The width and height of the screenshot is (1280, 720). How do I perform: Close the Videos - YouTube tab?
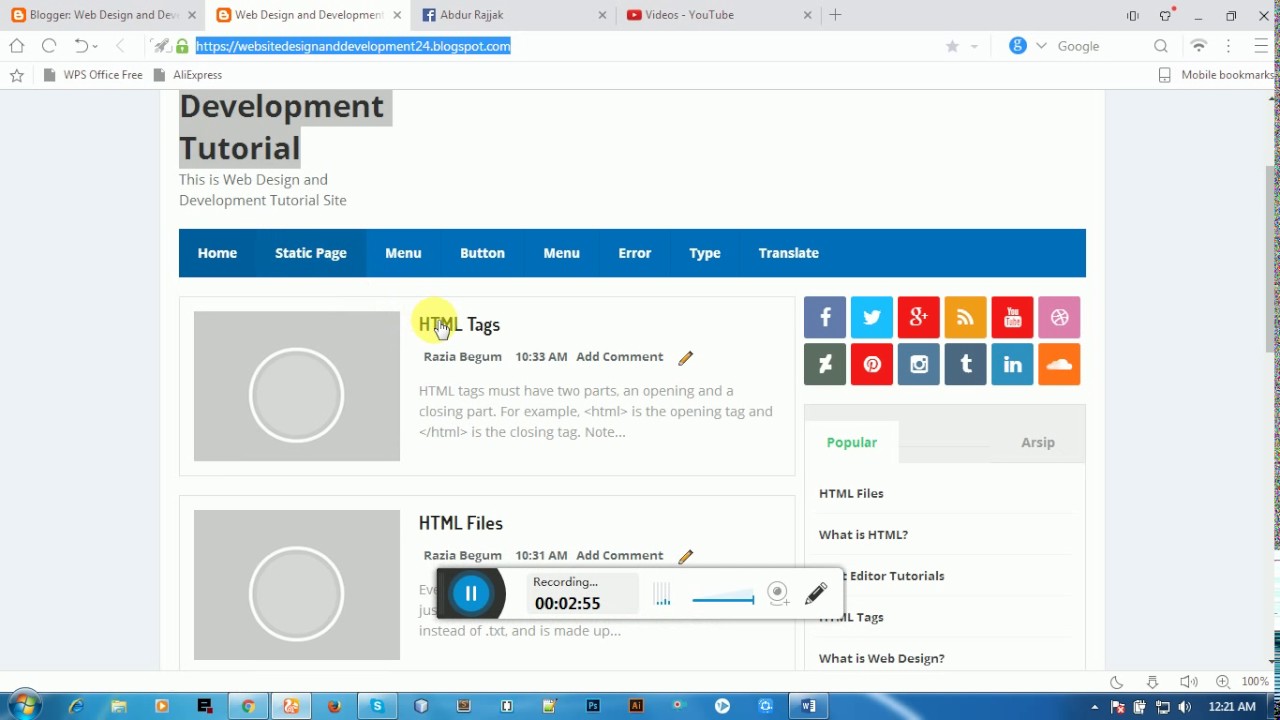click(x=807, y=15)
